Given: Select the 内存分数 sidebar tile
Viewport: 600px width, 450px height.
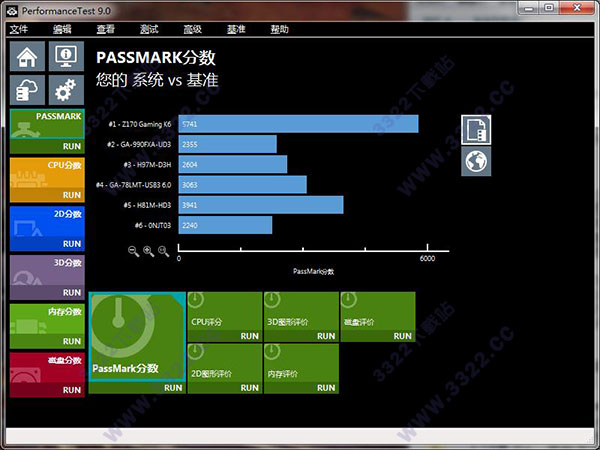Looking at the screenshot, I should [47, 319].
